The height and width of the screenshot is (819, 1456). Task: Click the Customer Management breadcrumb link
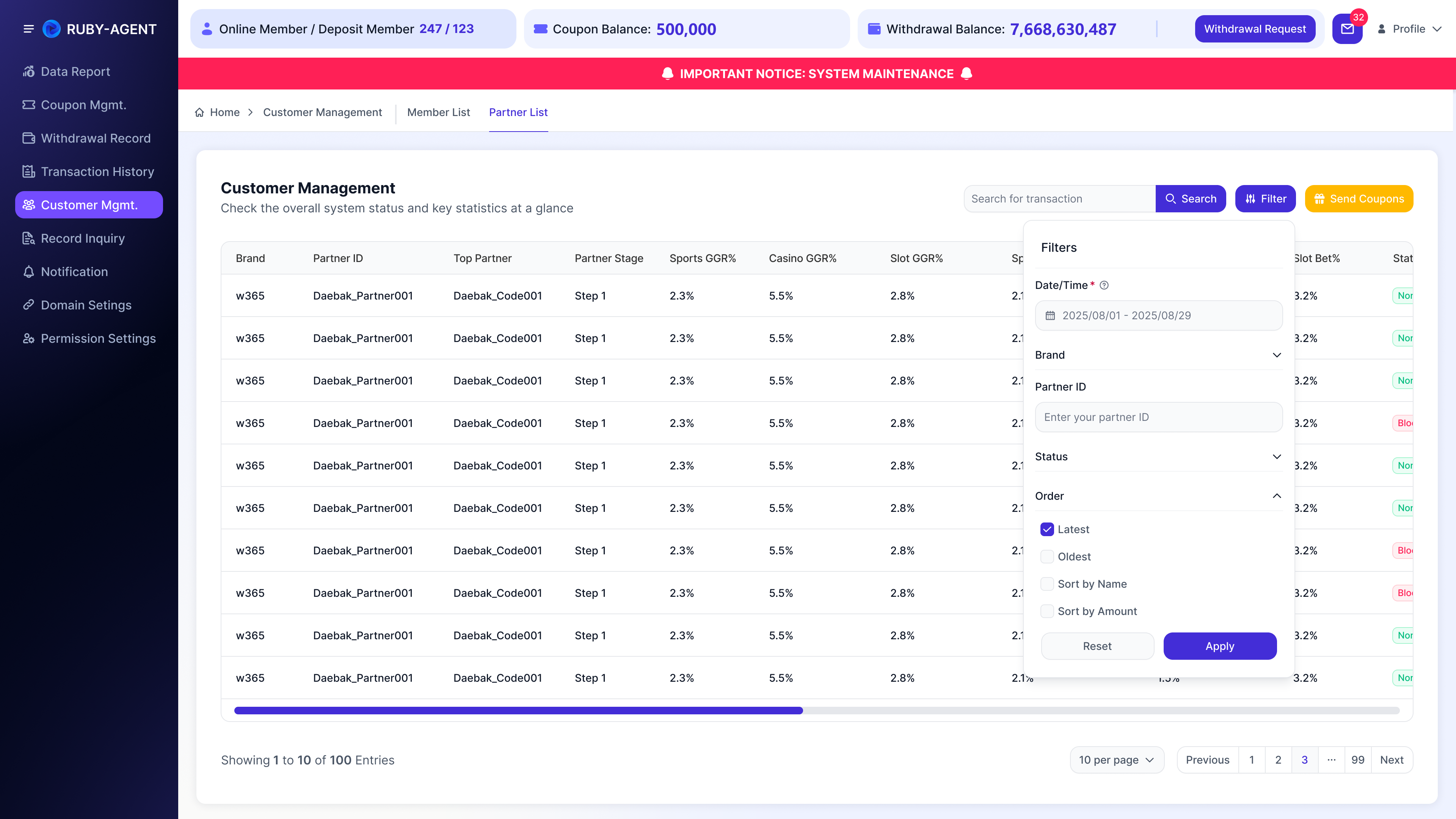(322, 113)
